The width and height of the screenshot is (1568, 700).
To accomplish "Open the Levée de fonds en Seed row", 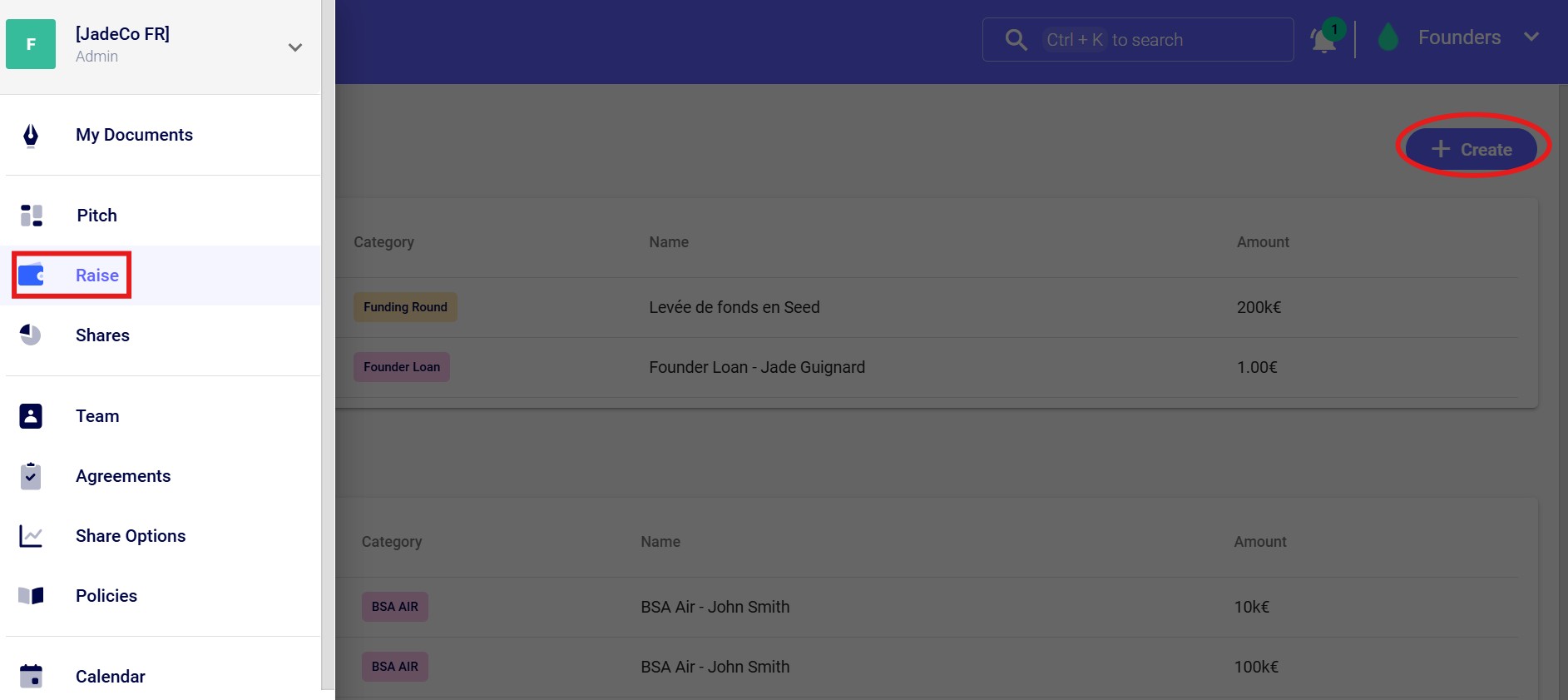I will tap(734, 307).
